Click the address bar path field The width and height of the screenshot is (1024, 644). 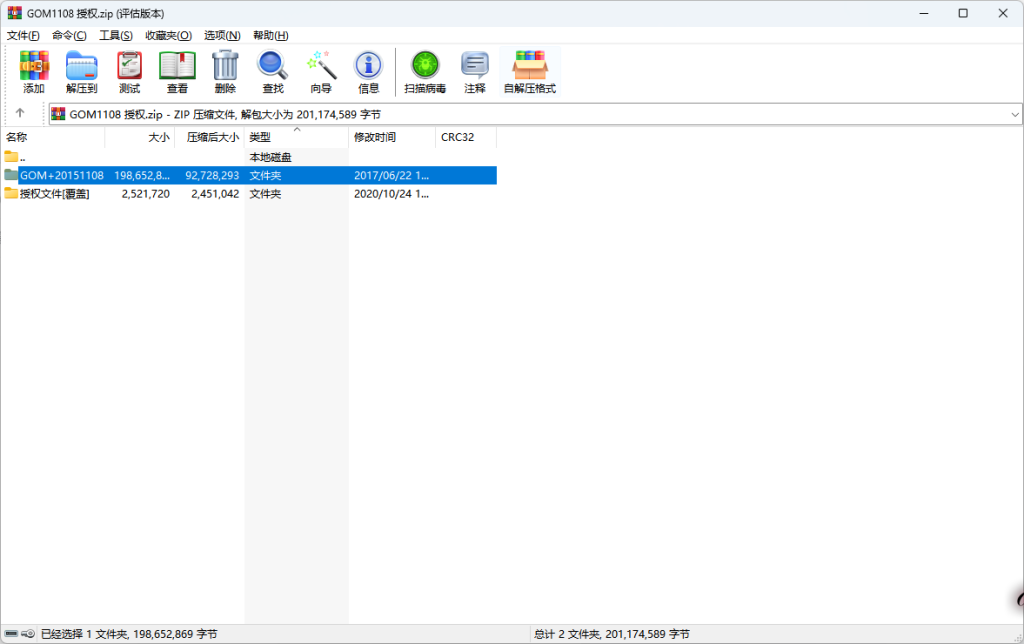(535, 114)
